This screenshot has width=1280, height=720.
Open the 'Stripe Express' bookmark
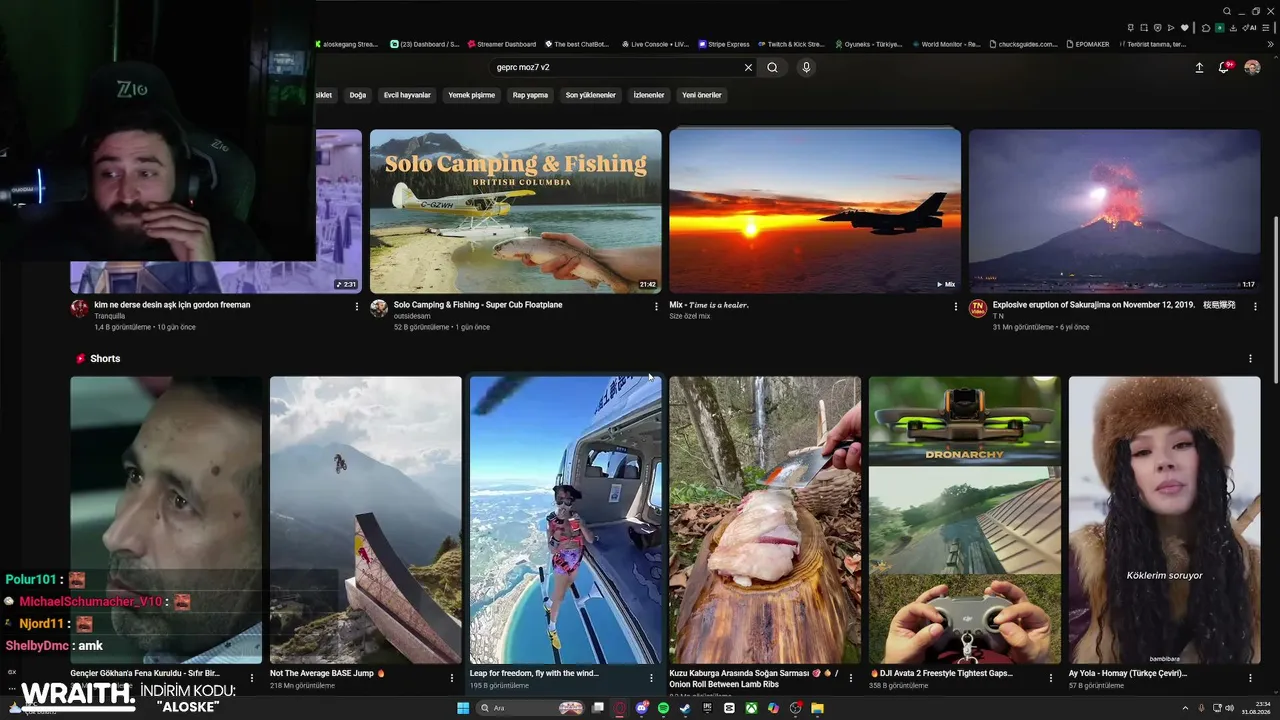pyautogui.click(x=724, y=44)
